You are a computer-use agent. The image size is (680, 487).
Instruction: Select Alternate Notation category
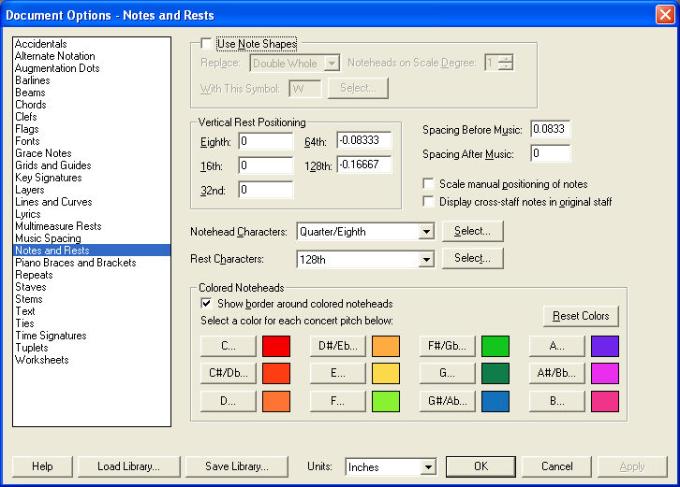(55, 56)
